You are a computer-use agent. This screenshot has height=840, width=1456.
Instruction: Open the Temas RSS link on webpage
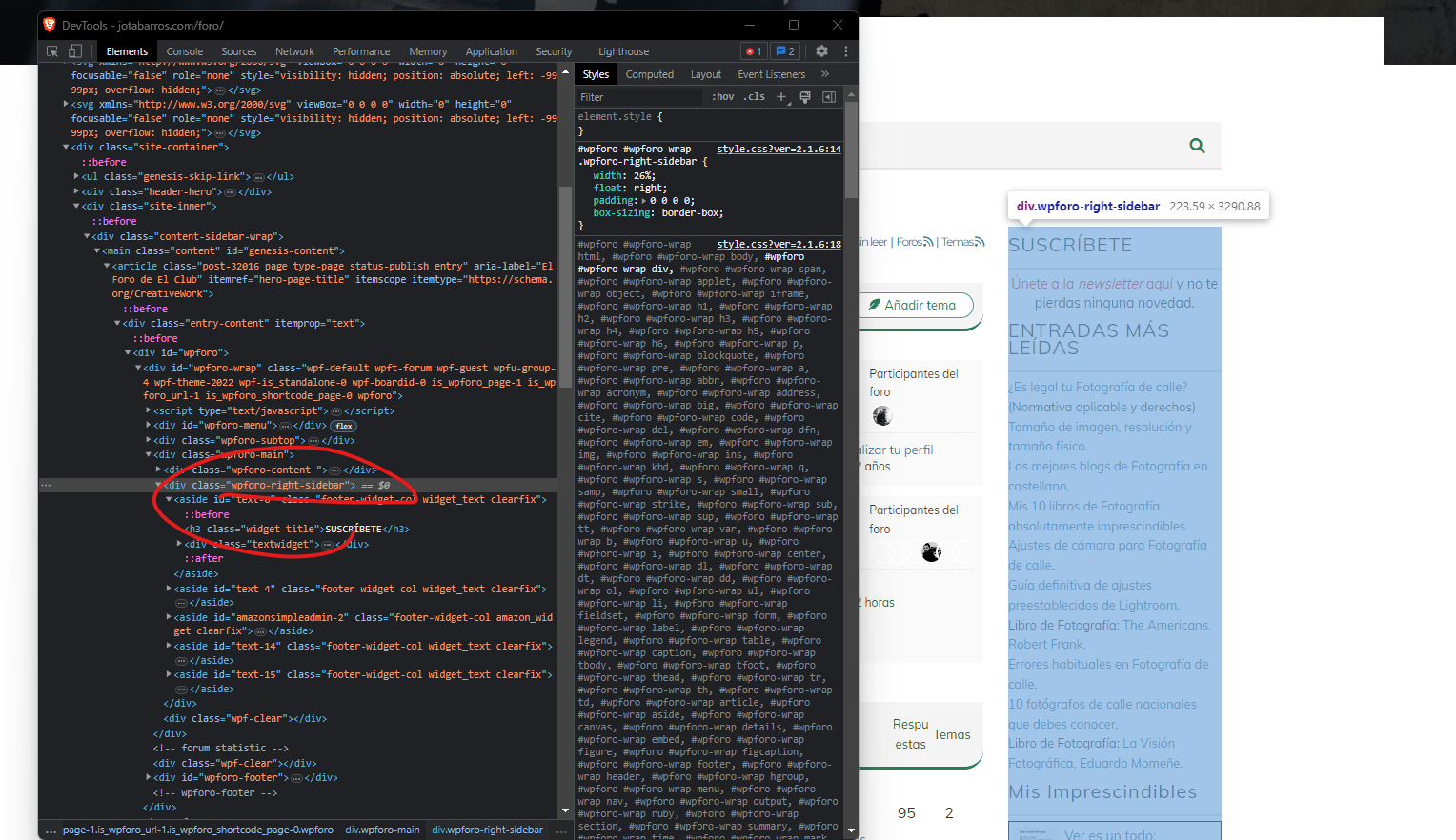tap(962, 242)
